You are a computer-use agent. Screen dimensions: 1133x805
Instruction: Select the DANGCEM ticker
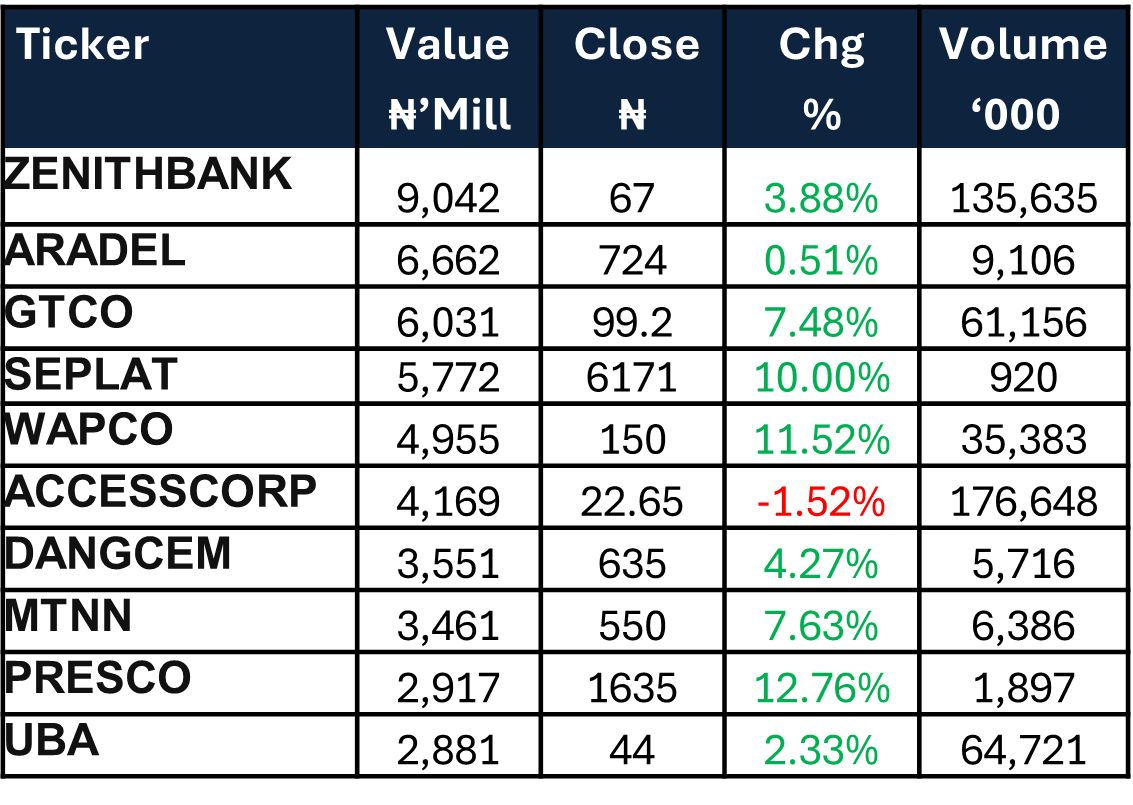point(118,553)
